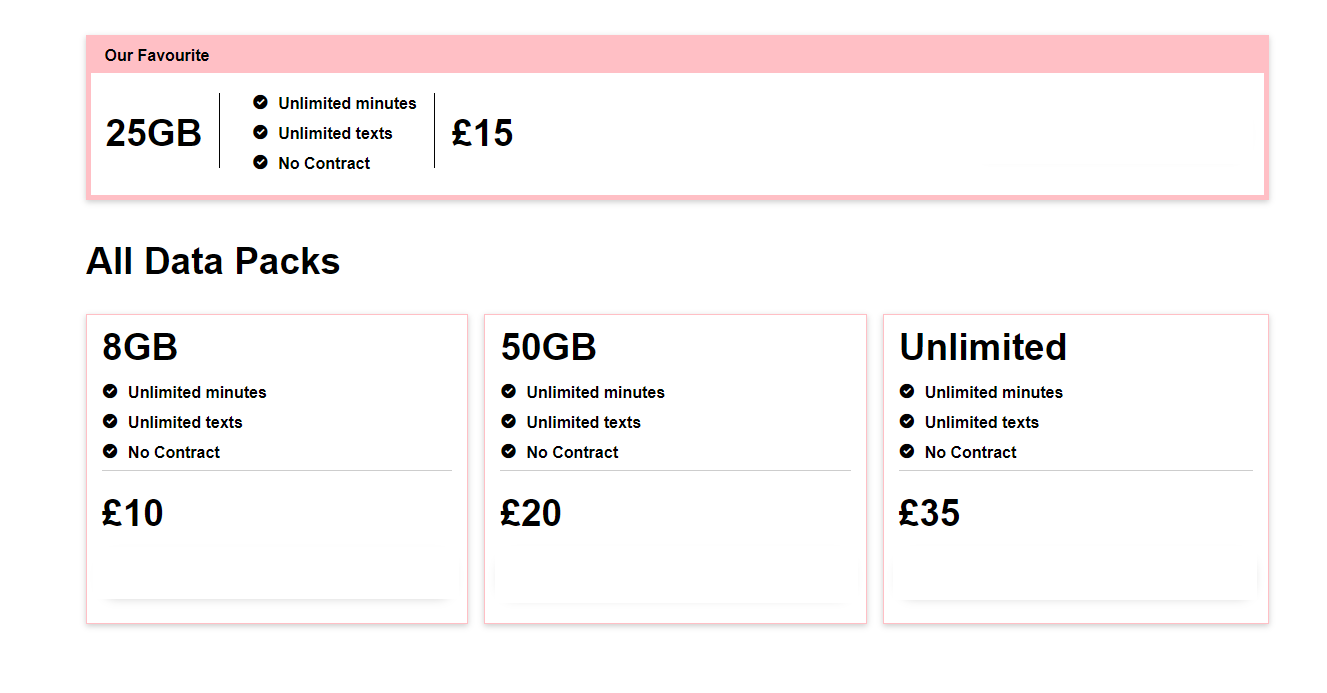Choose the £20 price on 50GB card
The image size is (1327, 693).
click(531, 513)
